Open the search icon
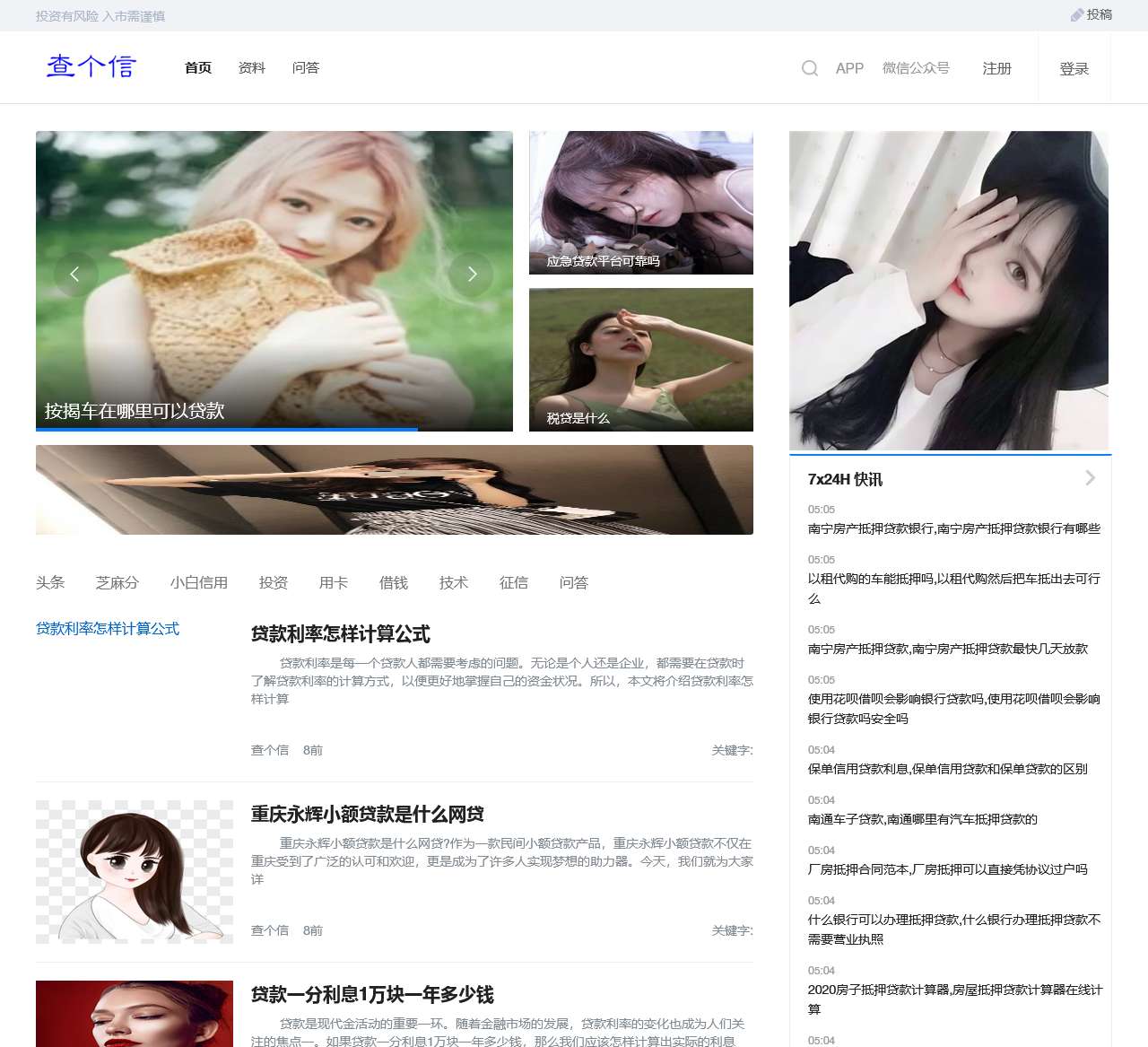 tap(809, 67)
